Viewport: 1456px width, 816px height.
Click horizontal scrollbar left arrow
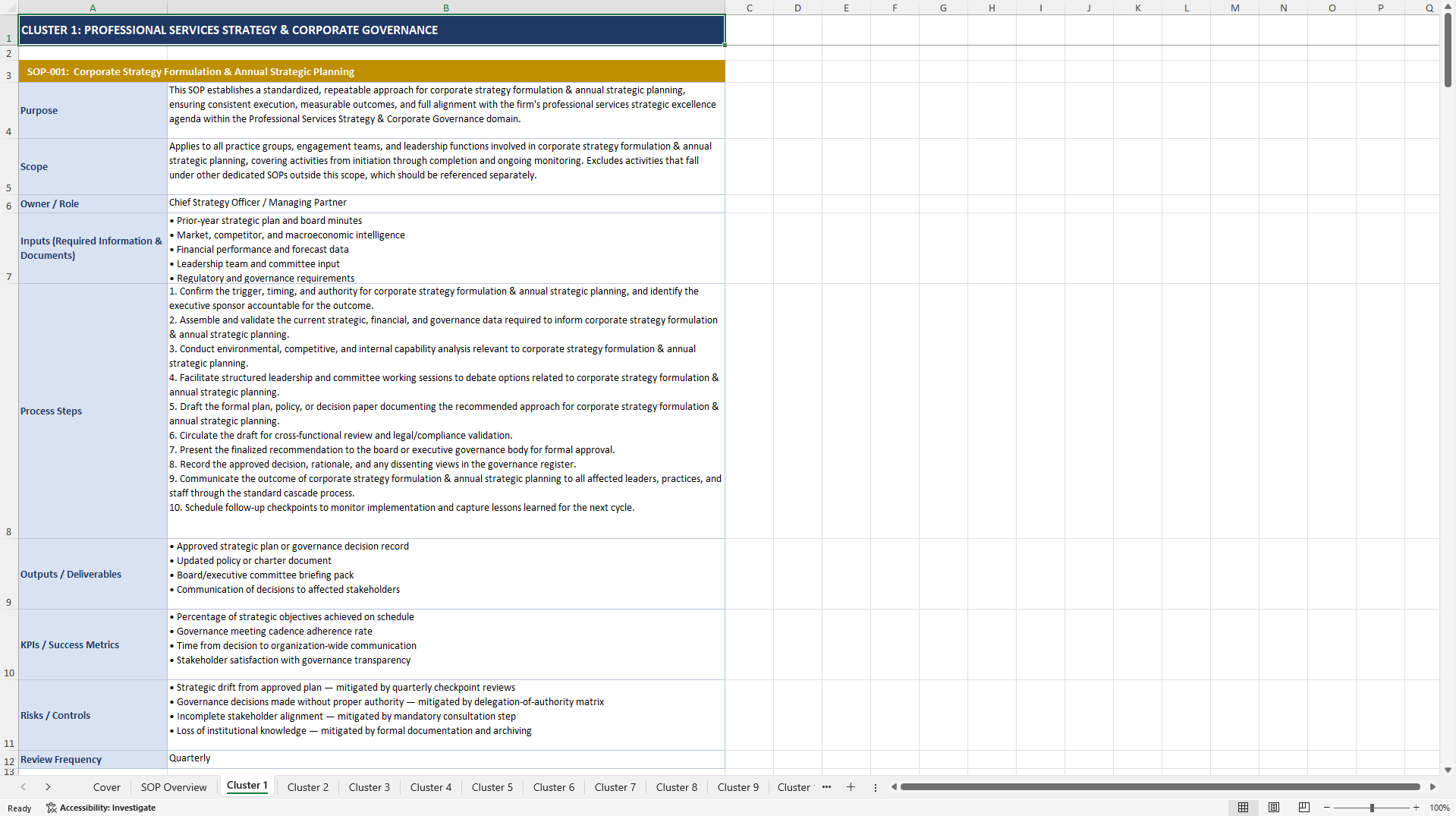(x=894, y=787)
